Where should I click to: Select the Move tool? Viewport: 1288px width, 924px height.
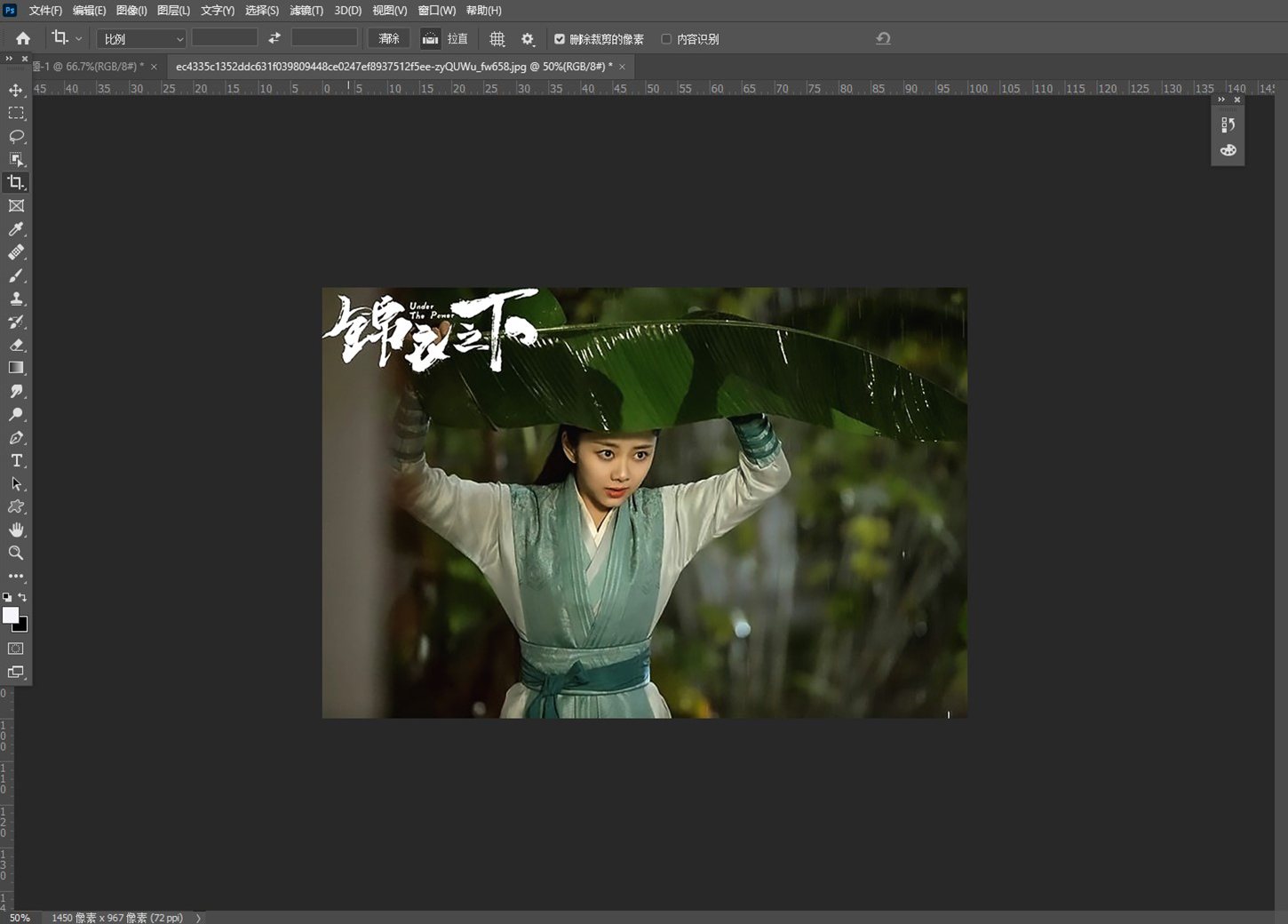coord(16,89)
